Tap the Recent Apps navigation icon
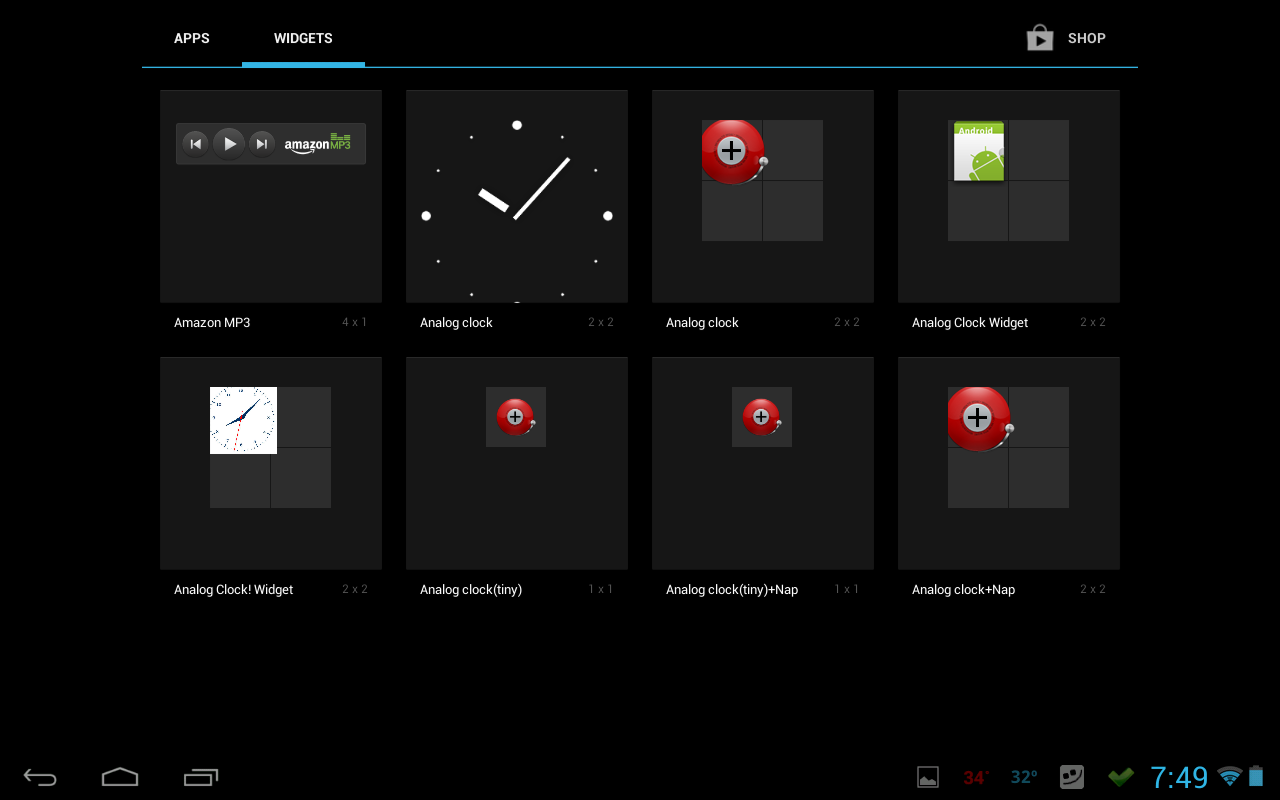The width and height of the screenshot is (1280, 800). coord(200,776)
